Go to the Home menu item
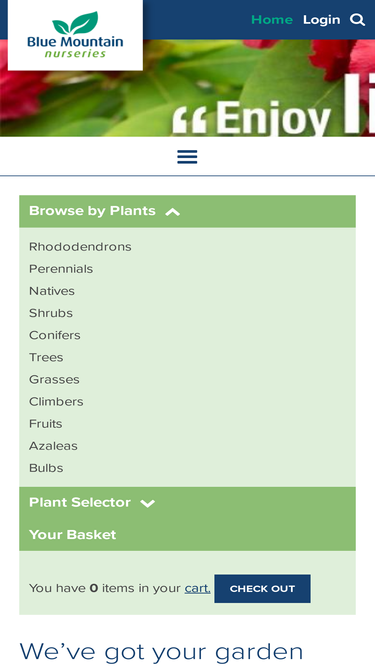375x667 pixels. click(272, 20)
